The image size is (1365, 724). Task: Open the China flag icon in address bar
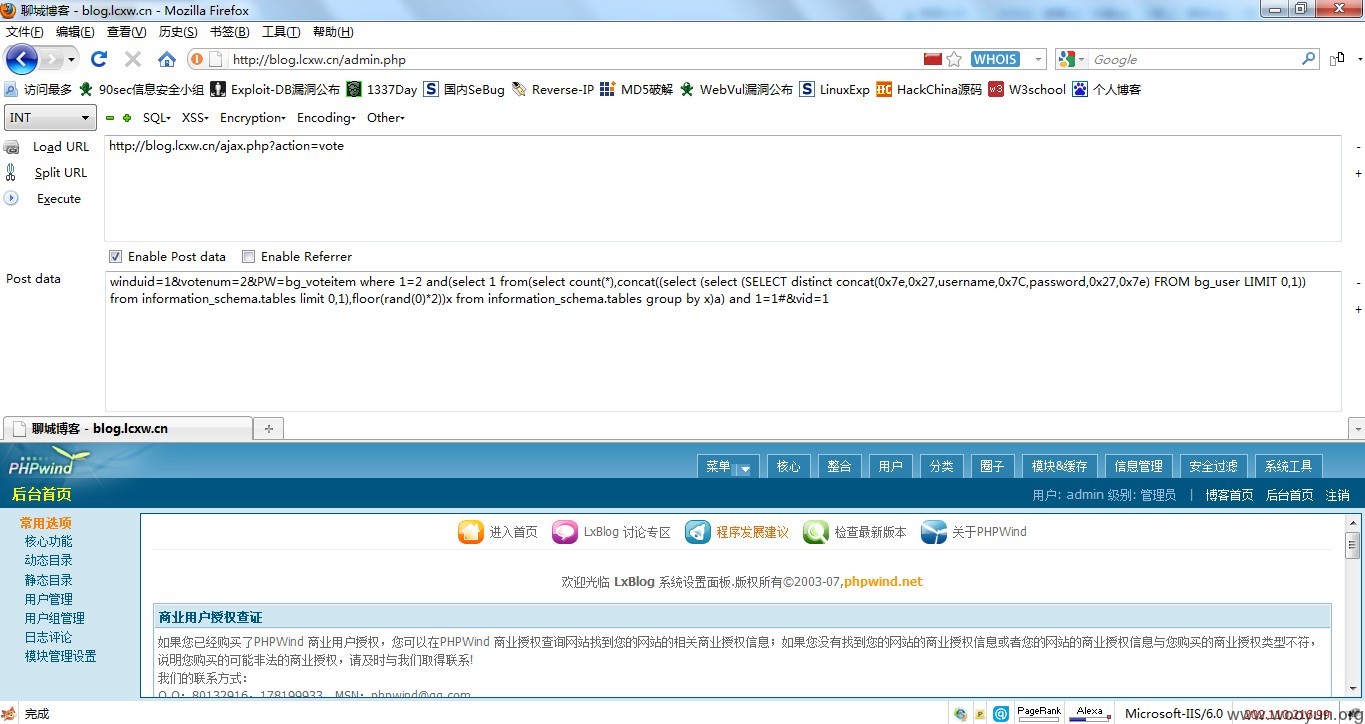click(x=933, y=59)
